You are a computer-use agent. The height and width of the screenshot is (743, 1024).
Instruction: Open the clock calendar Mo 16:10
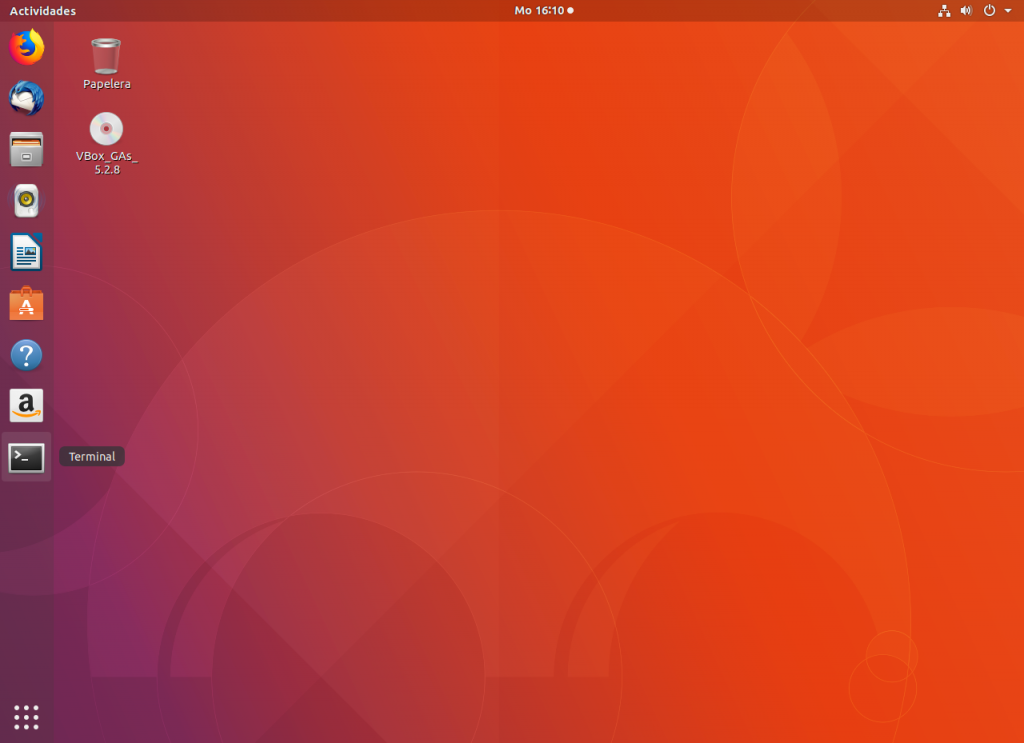pyautogui.click(x=543, y=10)
